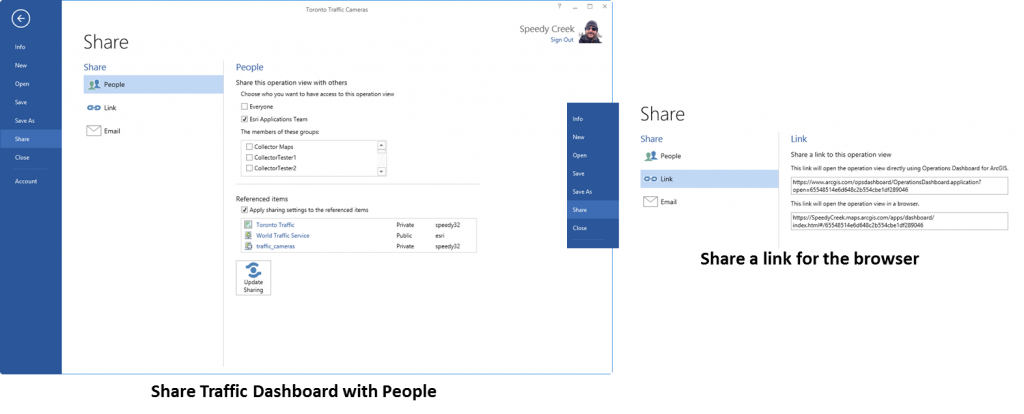Image resolution: width=1024 pixels, height=414 pixels.
Task: Toggle Apply sharing settings to referenced items
Action: click(244, 210)
